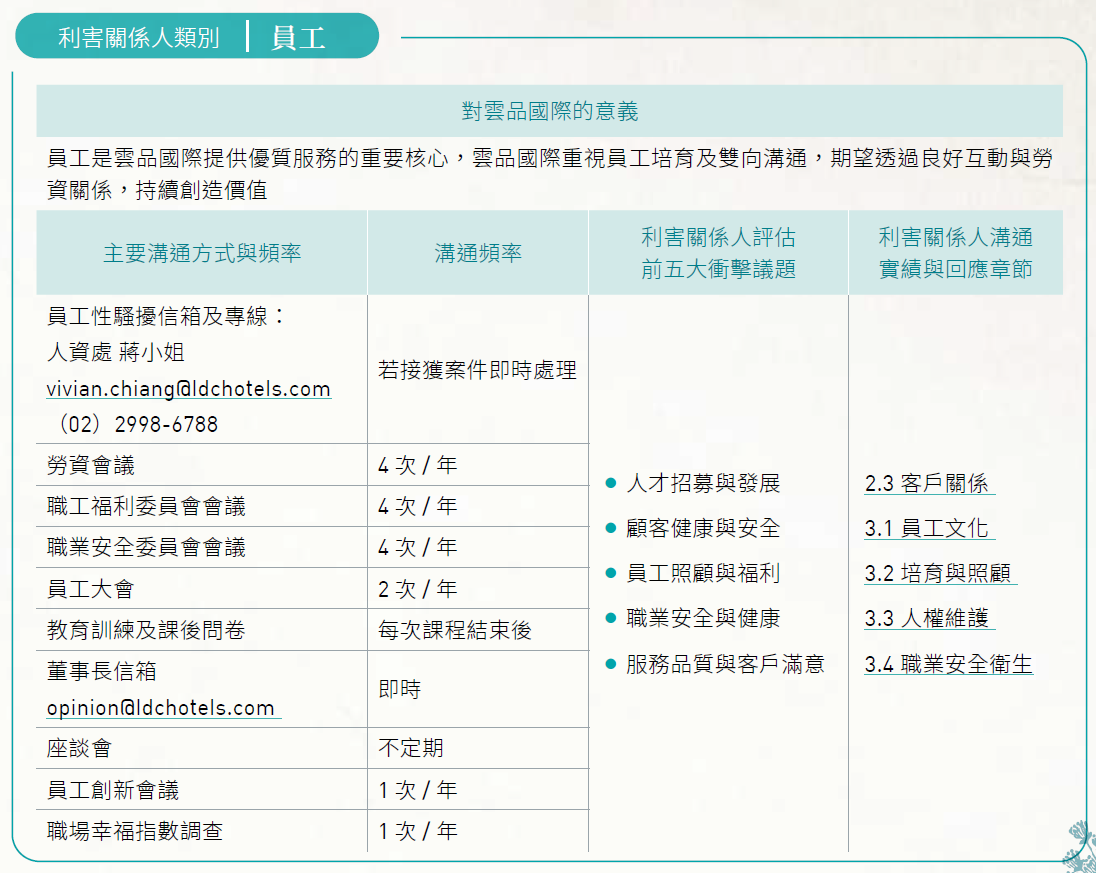Select the '利害關係人溝通 實績與回應章節' column header
The height and width of the screenshot is (873, 1096).
[x=956, y=252]
